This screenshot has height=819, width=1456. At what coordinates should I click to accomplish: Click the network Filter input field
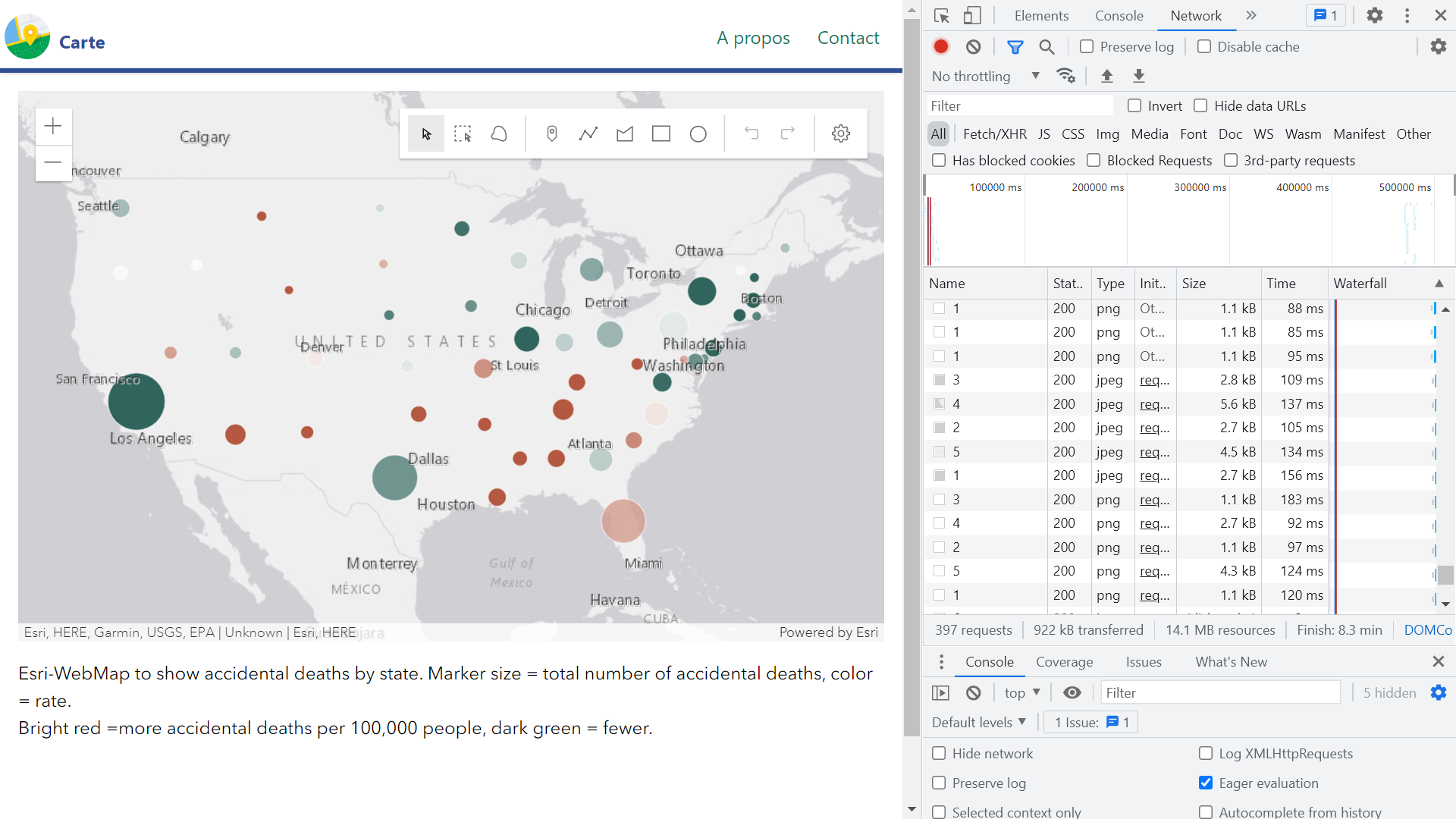[x=1020, y=106]
